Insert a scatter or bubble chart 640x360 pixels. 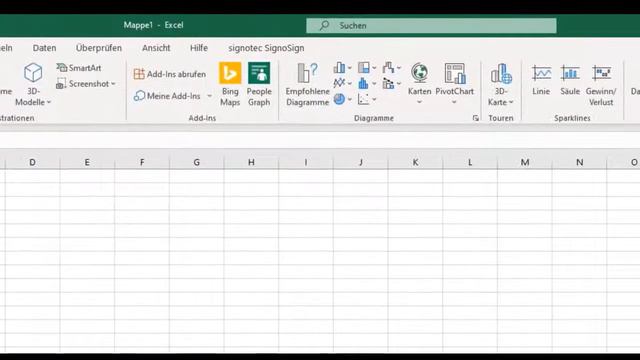pyautogui.click(x=364, y=99)
